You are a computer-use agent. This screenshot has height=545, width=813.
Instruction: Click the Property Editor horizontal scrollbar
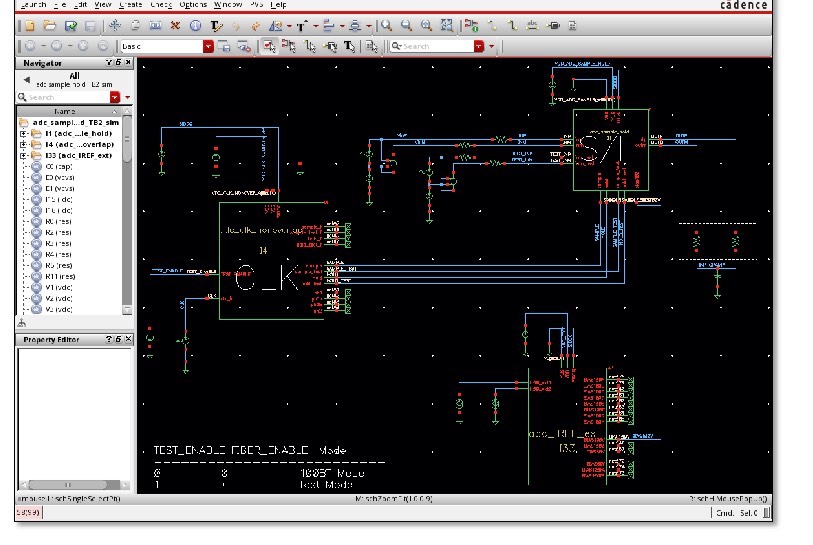[x=75, y=485]
